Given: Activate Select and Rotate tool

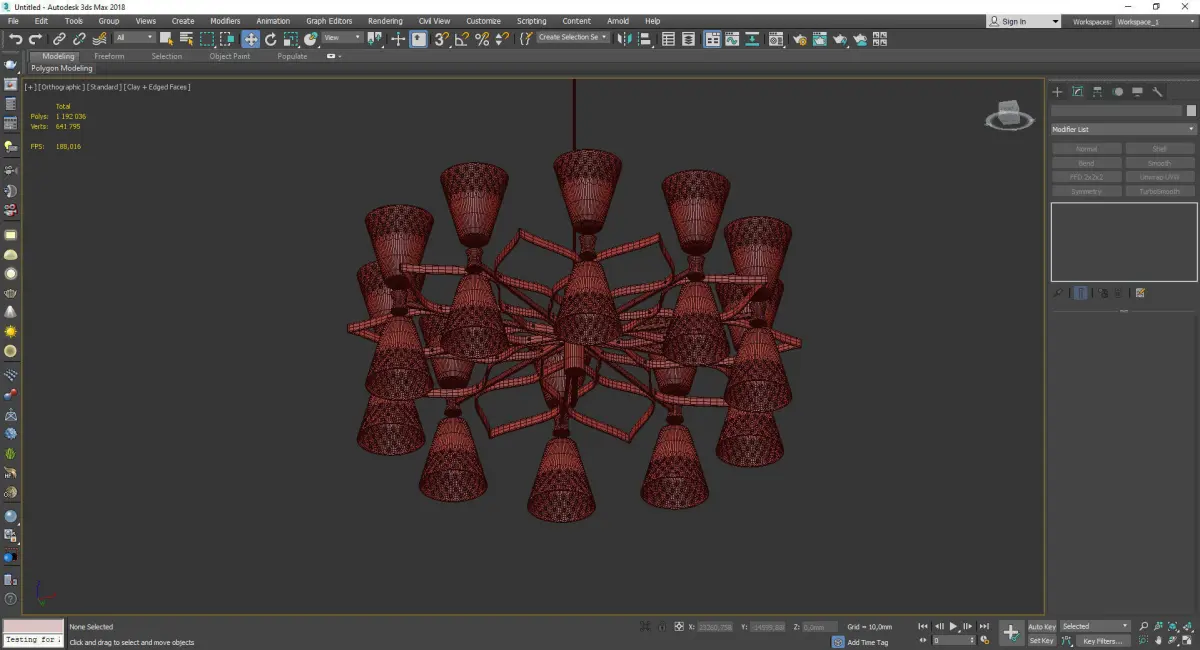Looking at the screenshot, I should point(270,39).
